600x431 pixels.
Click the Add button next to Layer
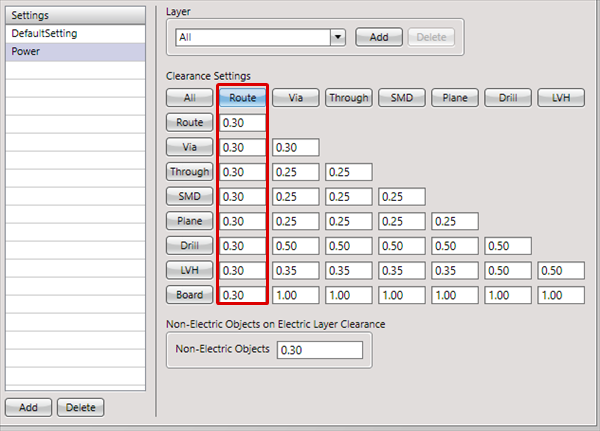pyautogui.click(x=378, y=37)
